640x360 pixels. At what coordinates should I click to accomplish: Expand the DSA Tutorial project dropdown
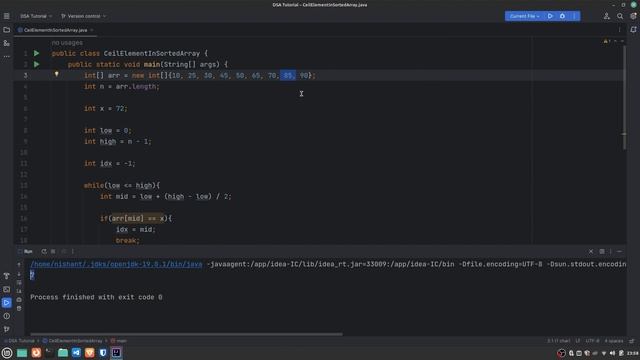[x=36, y=16]
